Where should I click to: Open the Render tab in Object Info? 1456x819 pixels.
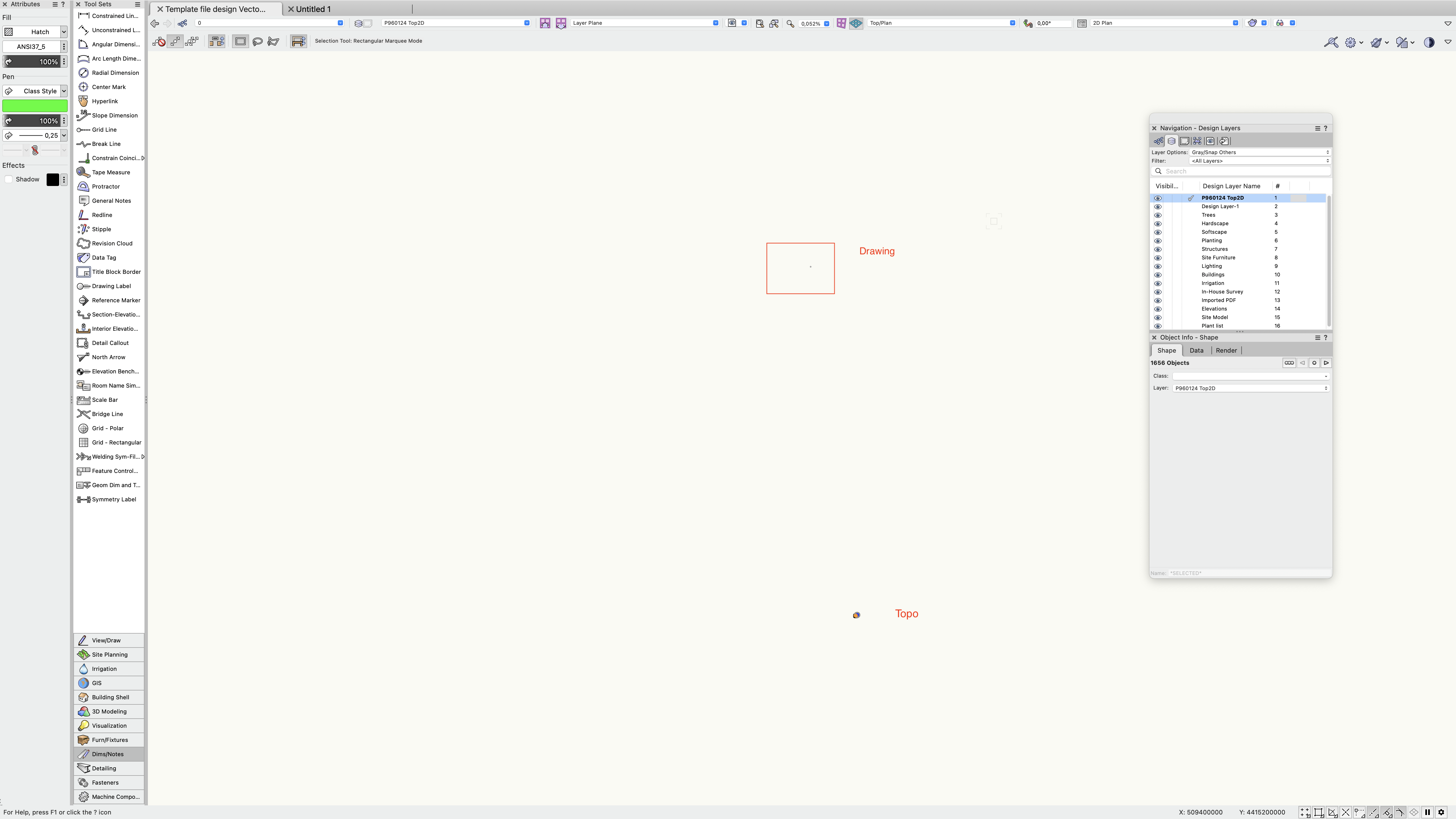click(1226, 350)
